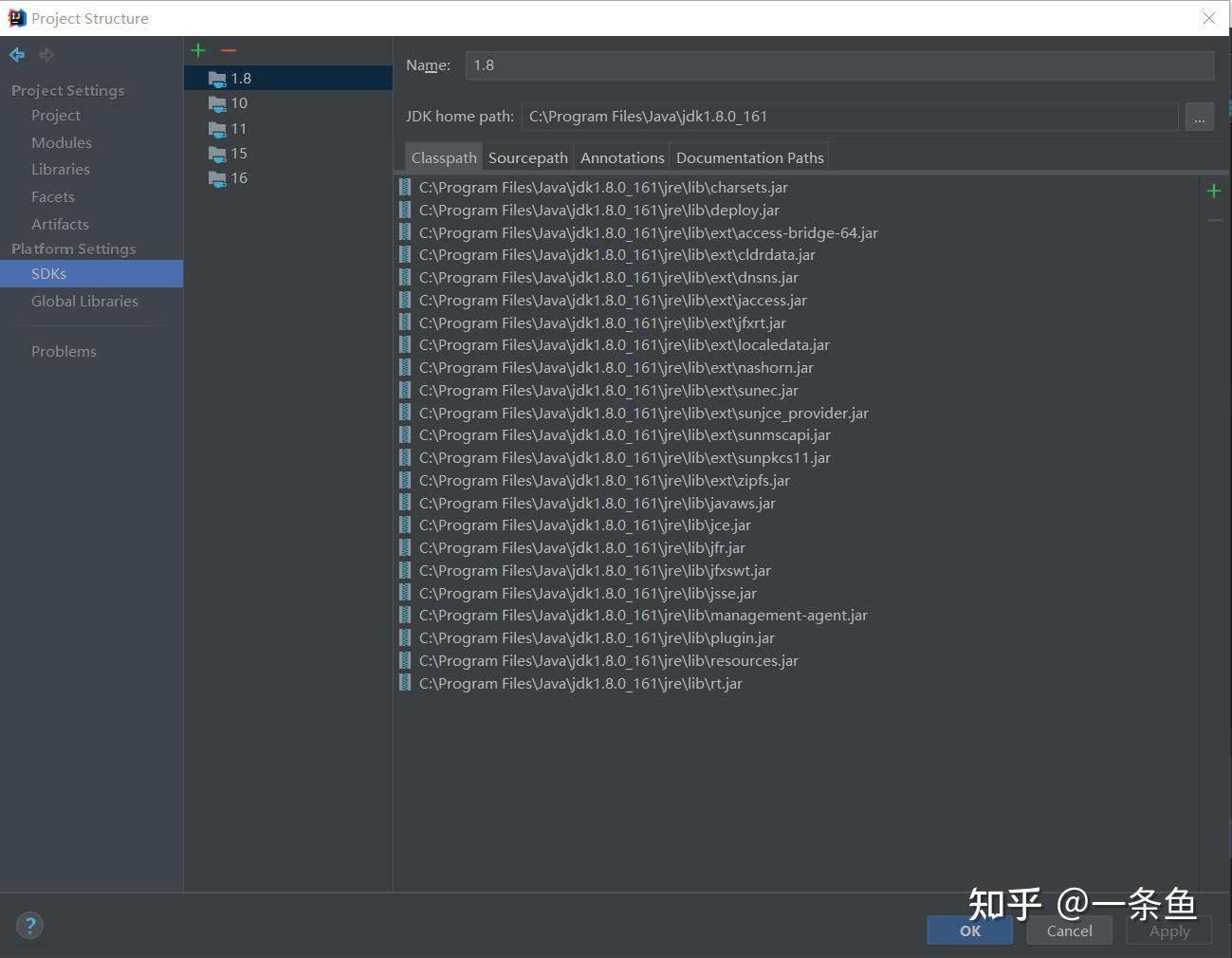
Task: Switch to the Sourcepath tab
Action: [527, 157]
